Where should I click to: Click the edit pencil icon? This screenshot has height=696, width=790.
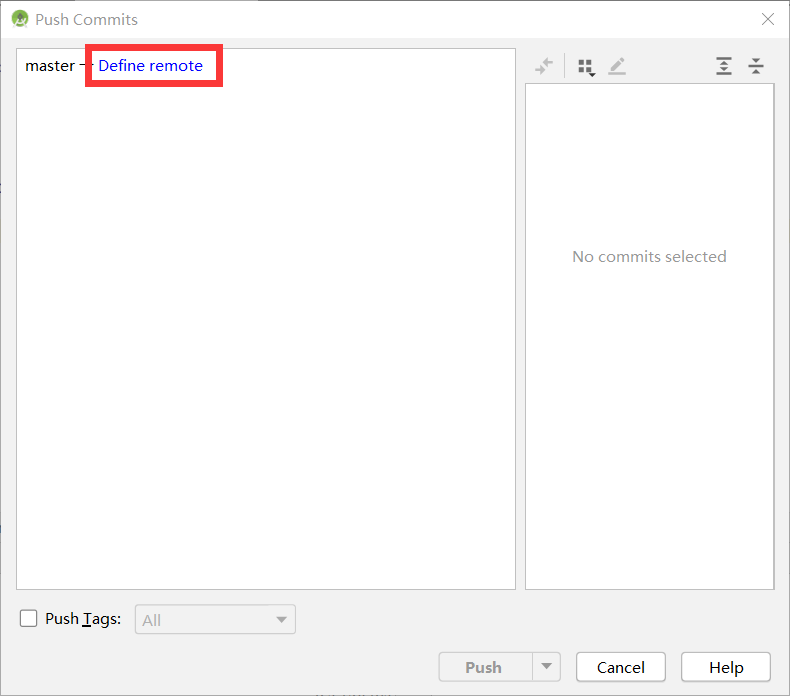click(617, 66)
